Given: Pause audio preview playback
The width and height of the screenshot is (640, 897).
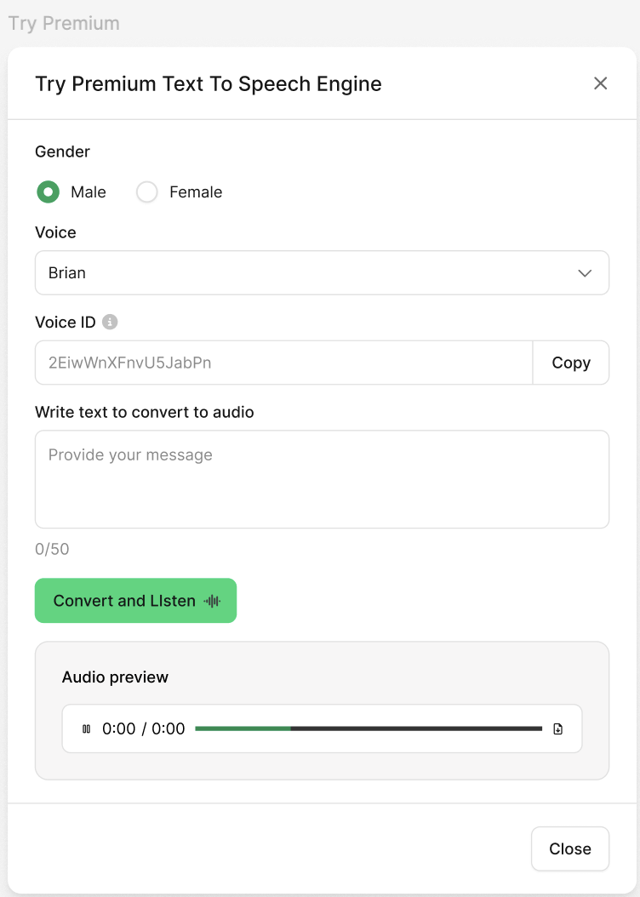Looking at the screenshot, I should click(x=86, y=729).
